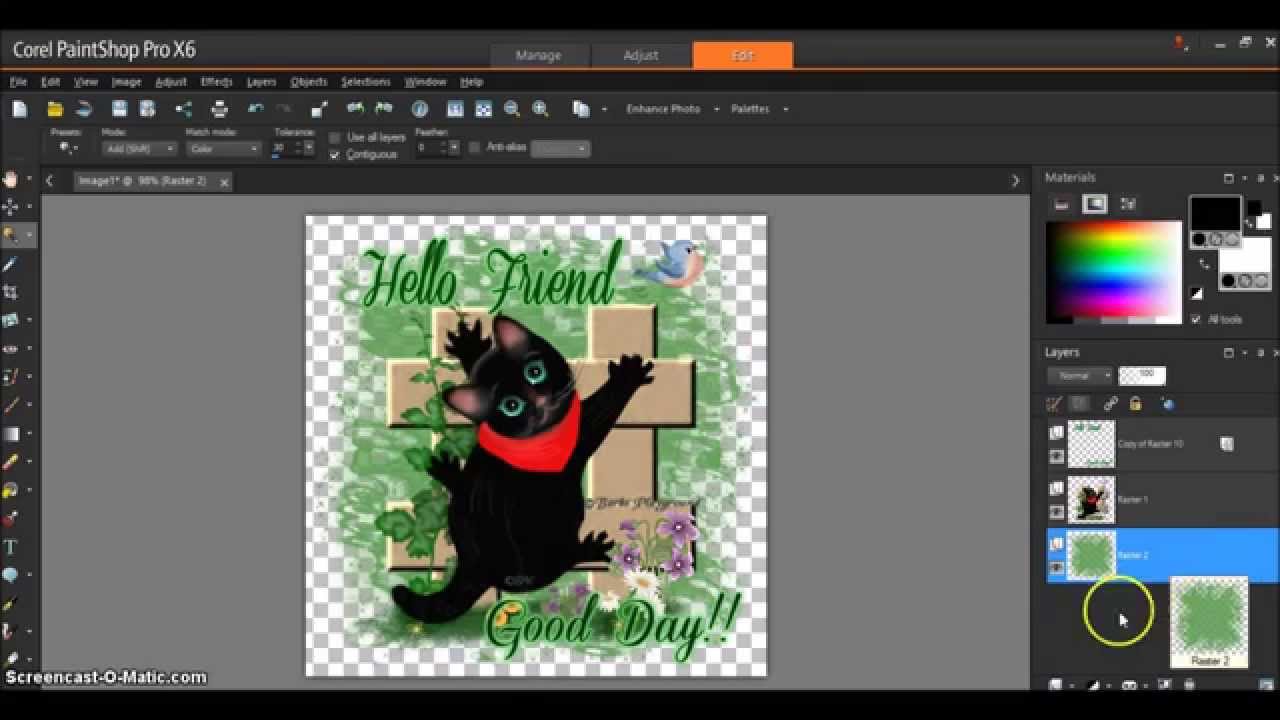Select the Flood Fill gradient tool

coord(10,434)
